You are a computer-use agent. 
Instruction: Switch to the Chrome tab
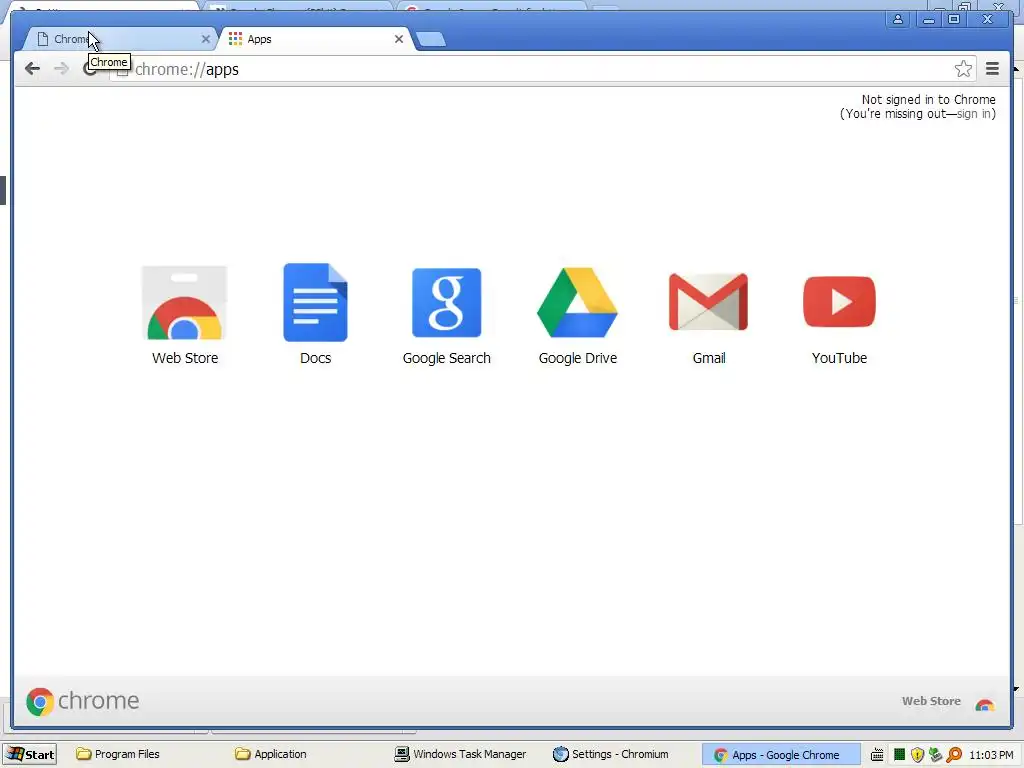121,39
